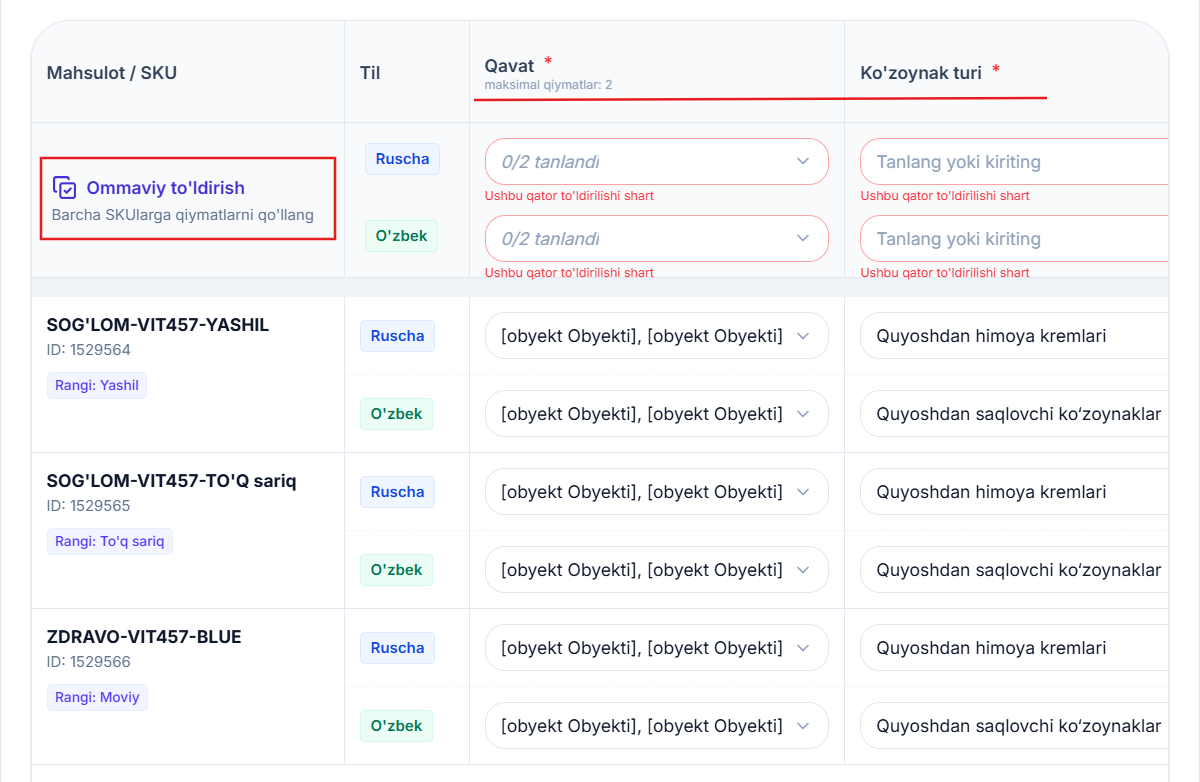Click the Mahsulot / SKU column header
This screenshot has width=1200, height=782.
[112, 72]
